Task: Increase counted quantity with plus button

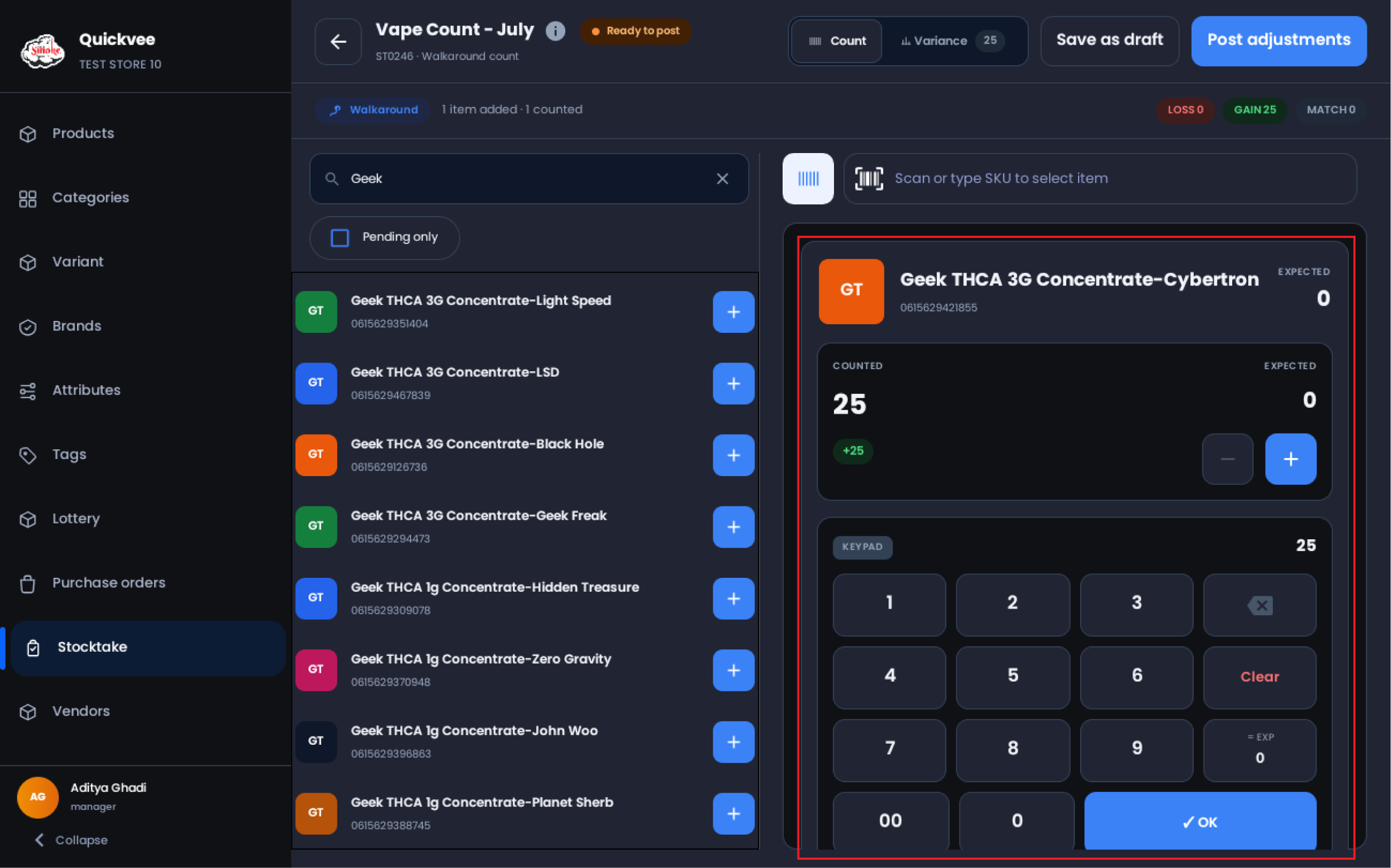Action: tap(1290, 459)
